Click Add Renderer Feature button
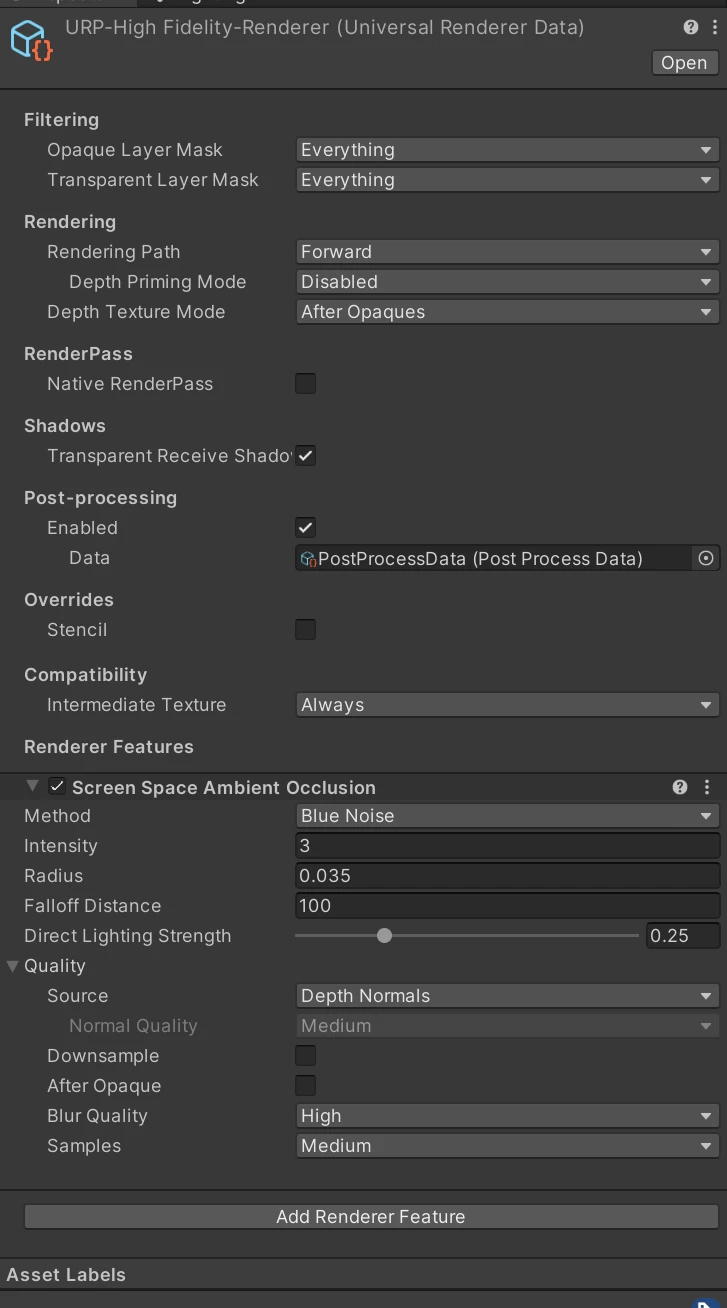Viewport: 727px width, 1308px height. click(x=371, y=1217)
